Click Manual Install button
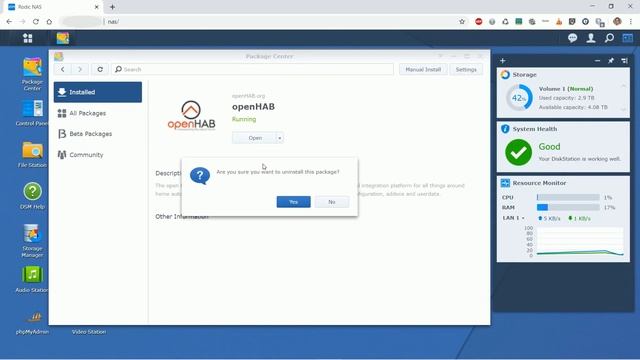 [423, 69]
